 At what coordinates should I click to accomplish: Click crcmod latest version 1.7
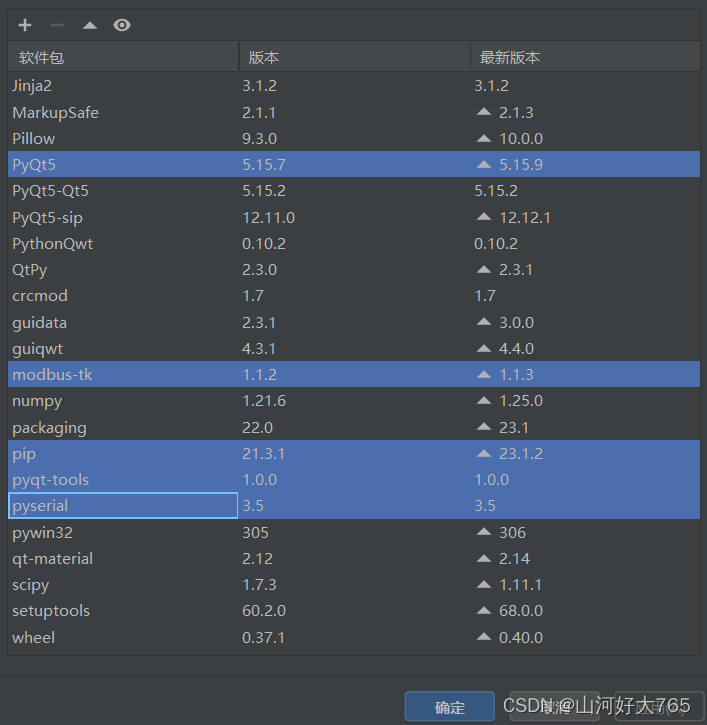[485, 295]
